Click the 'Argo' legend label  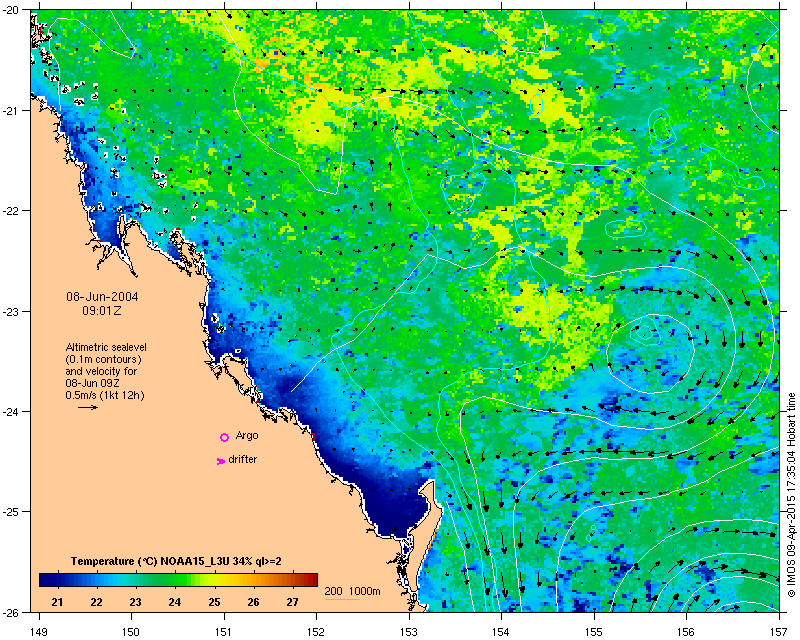coord(247,436)
